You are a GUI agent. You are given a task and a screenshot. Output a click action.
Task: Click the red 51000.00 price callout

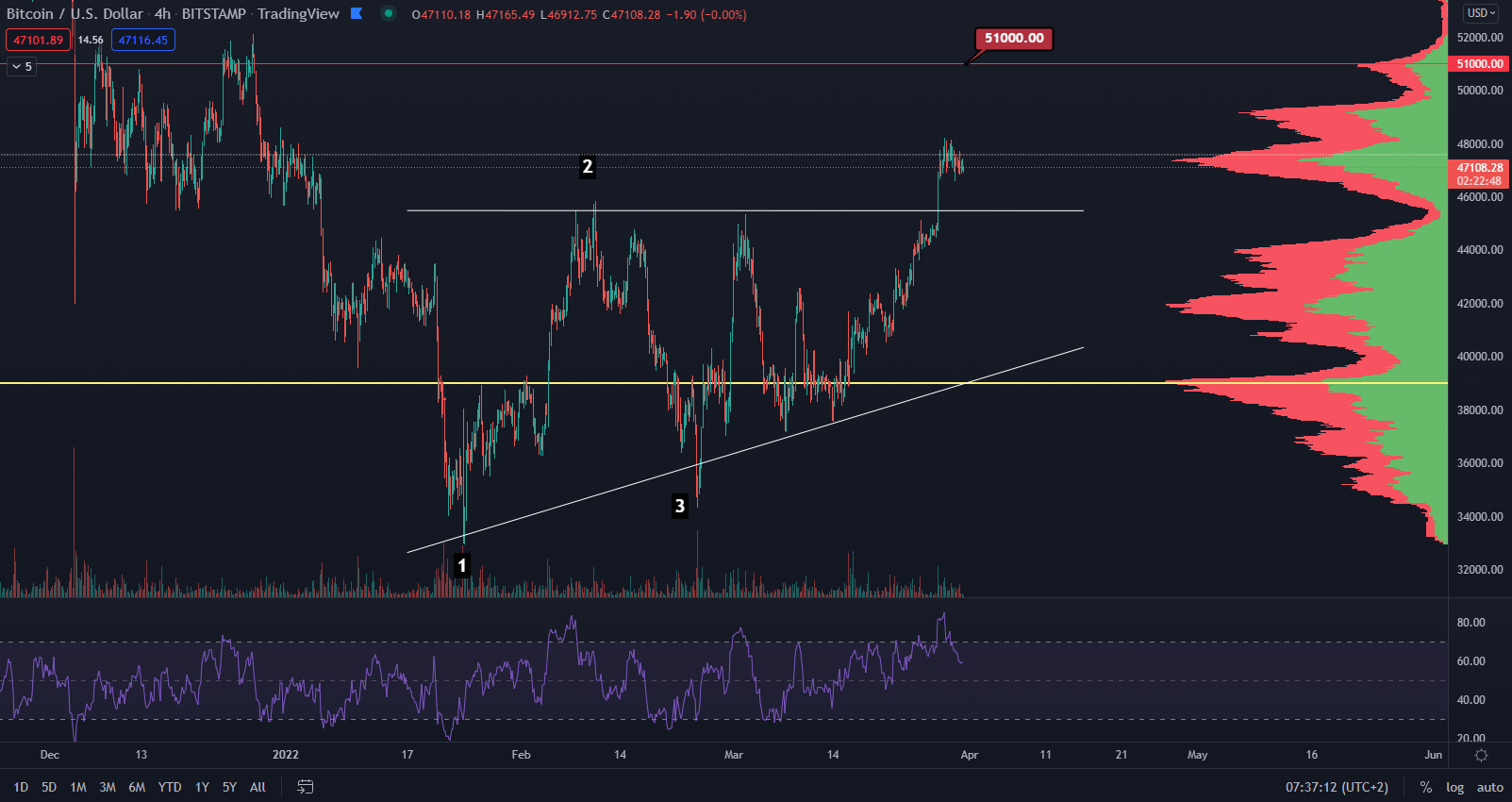point(1014,39)
